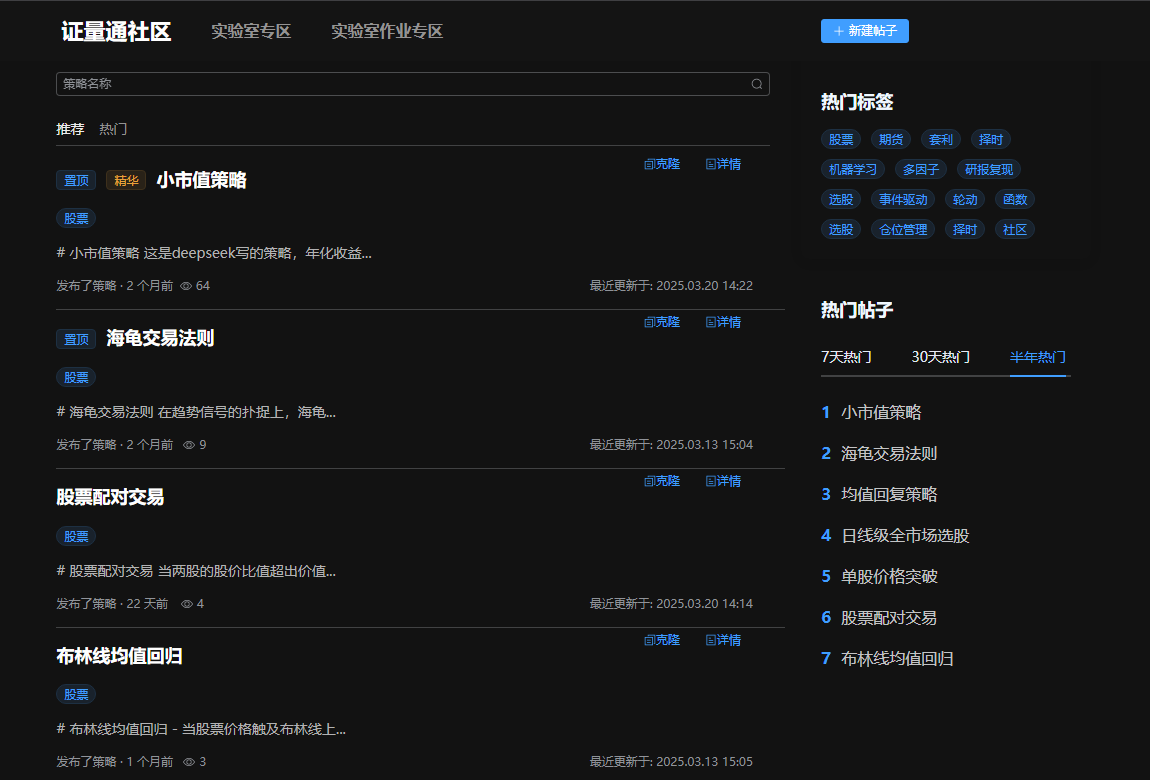1150x780 pixels.
Task: Open details of 海龟交易法则 post
Action: pyautogui.click(x=723, y=322)
